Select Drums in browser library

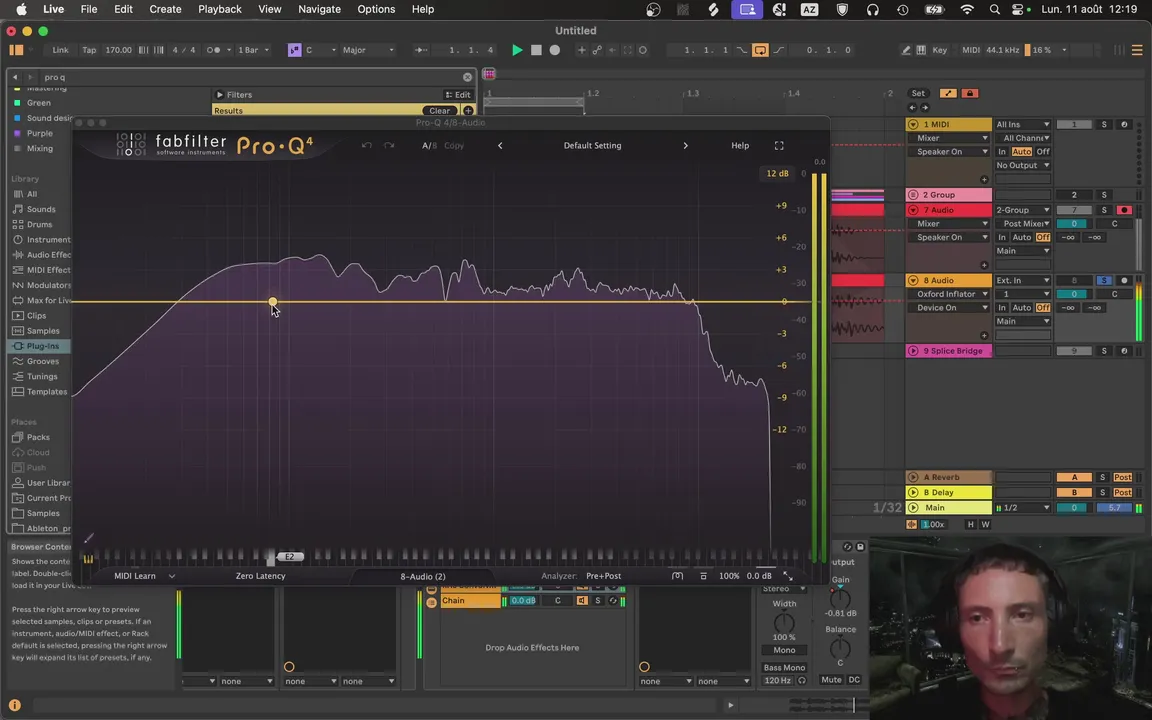[x=40, y=224]
